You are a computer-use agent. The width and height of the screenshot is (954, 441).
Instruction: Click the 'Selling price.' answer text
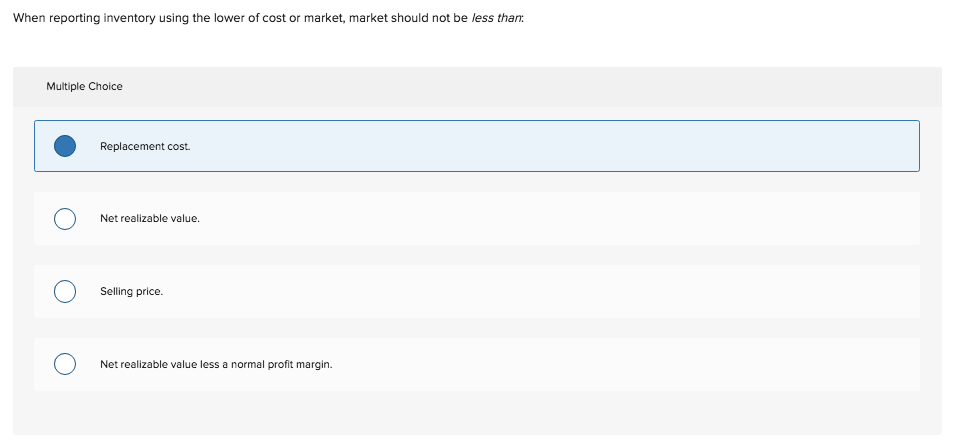[x=131, y=291]
